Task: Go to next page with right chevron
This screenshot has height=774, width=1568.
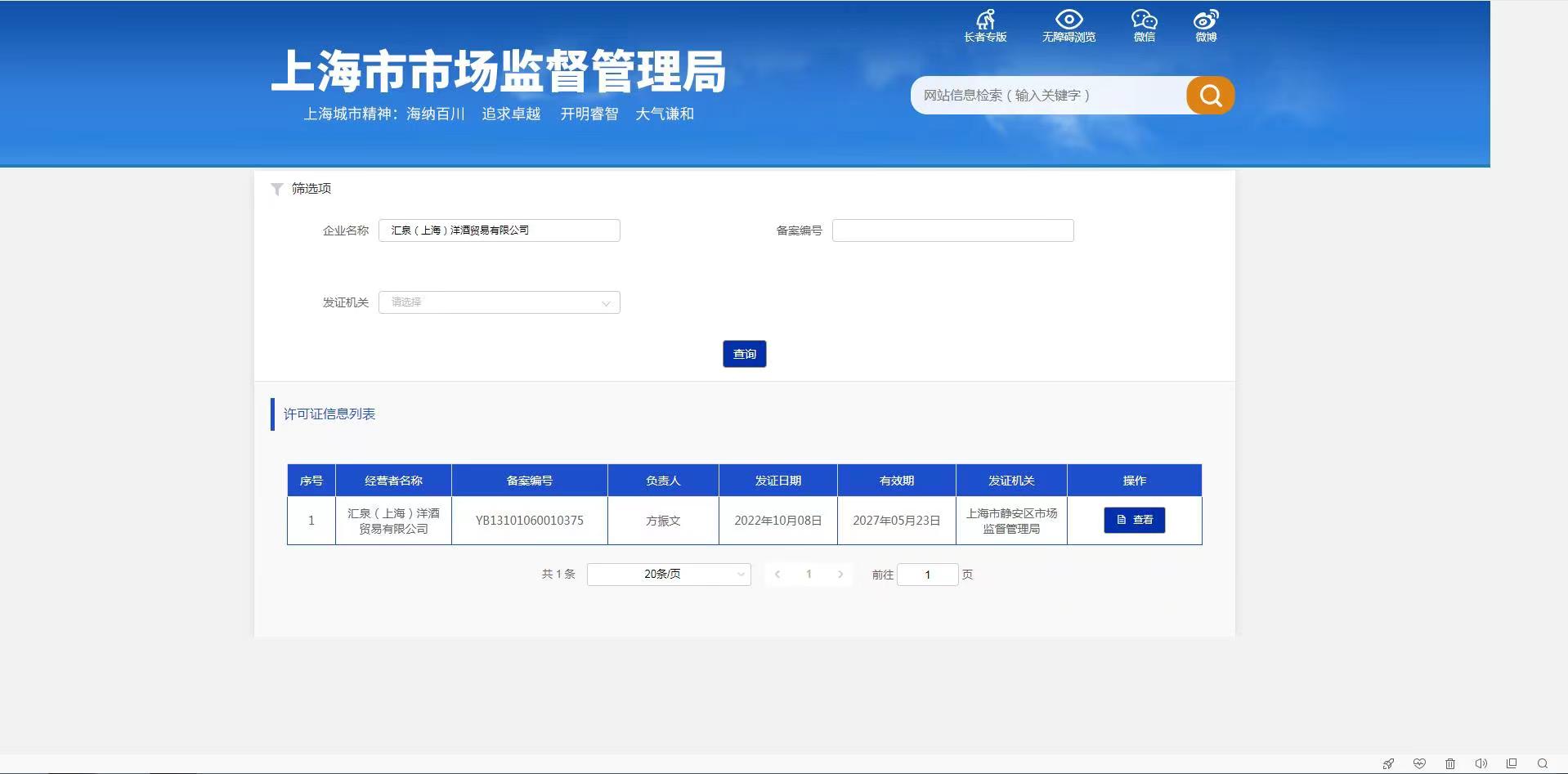Action: coord(840,575)
